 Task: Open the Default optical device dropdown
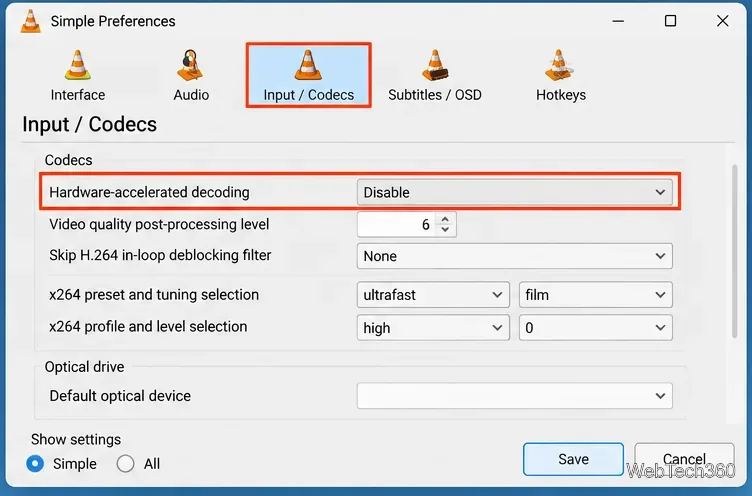point(515,396)
